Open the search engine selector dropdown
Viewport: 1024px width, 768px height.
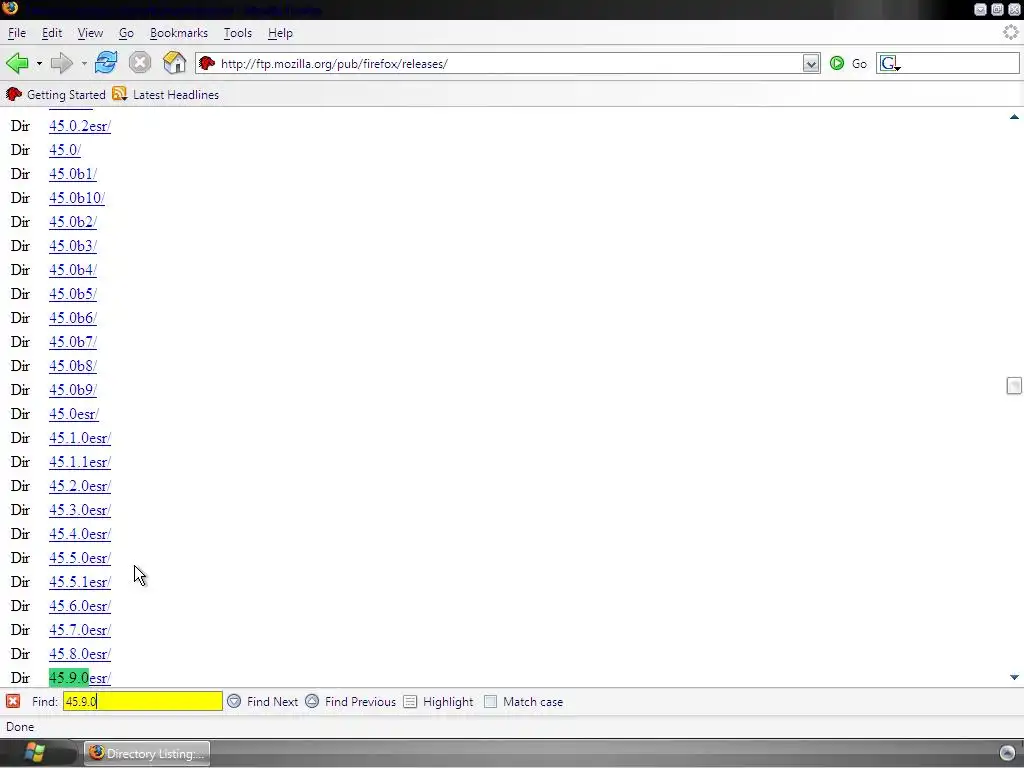889,64
